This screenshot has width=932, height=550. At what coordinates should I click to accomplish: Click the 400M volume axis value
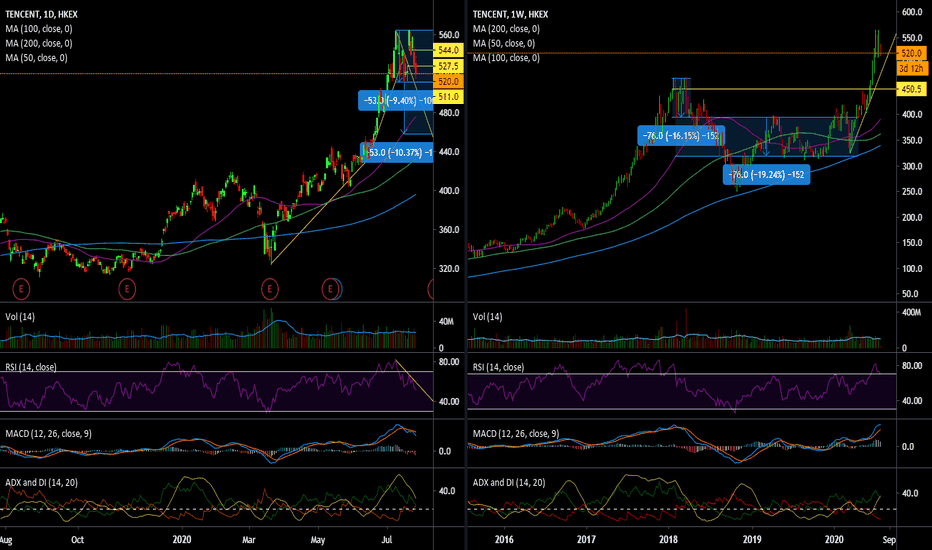pos(911,312)
